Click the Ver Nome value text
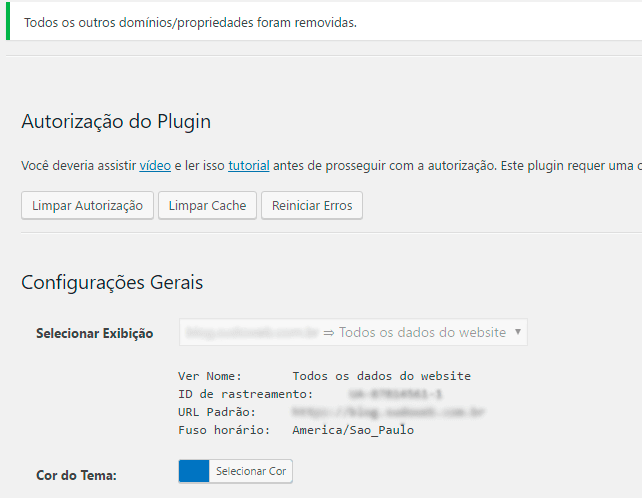This screenshot has width=642, height=498. pyautogui.click(x=381, y=376)
